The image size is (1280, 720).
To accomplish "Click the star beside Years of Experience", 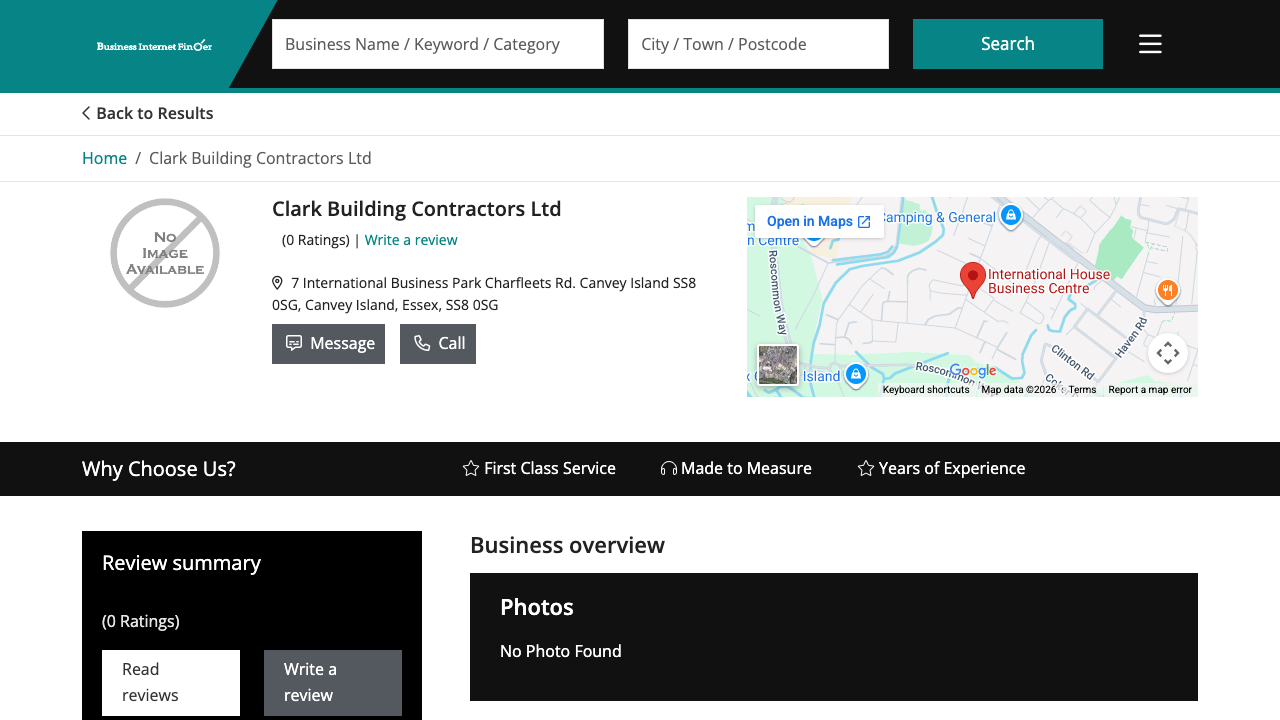I will (x=864, y=468).
